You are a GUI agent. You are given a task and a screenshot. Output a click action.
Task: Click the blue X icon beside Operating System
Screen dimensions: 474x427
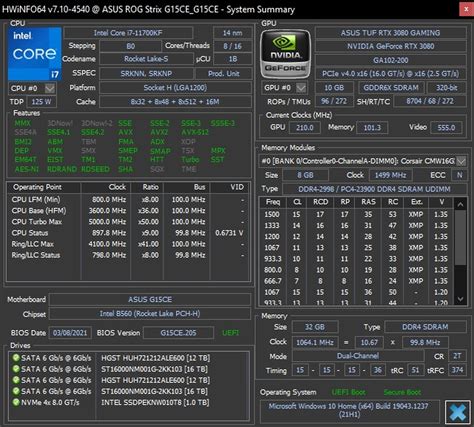point(457,412)
